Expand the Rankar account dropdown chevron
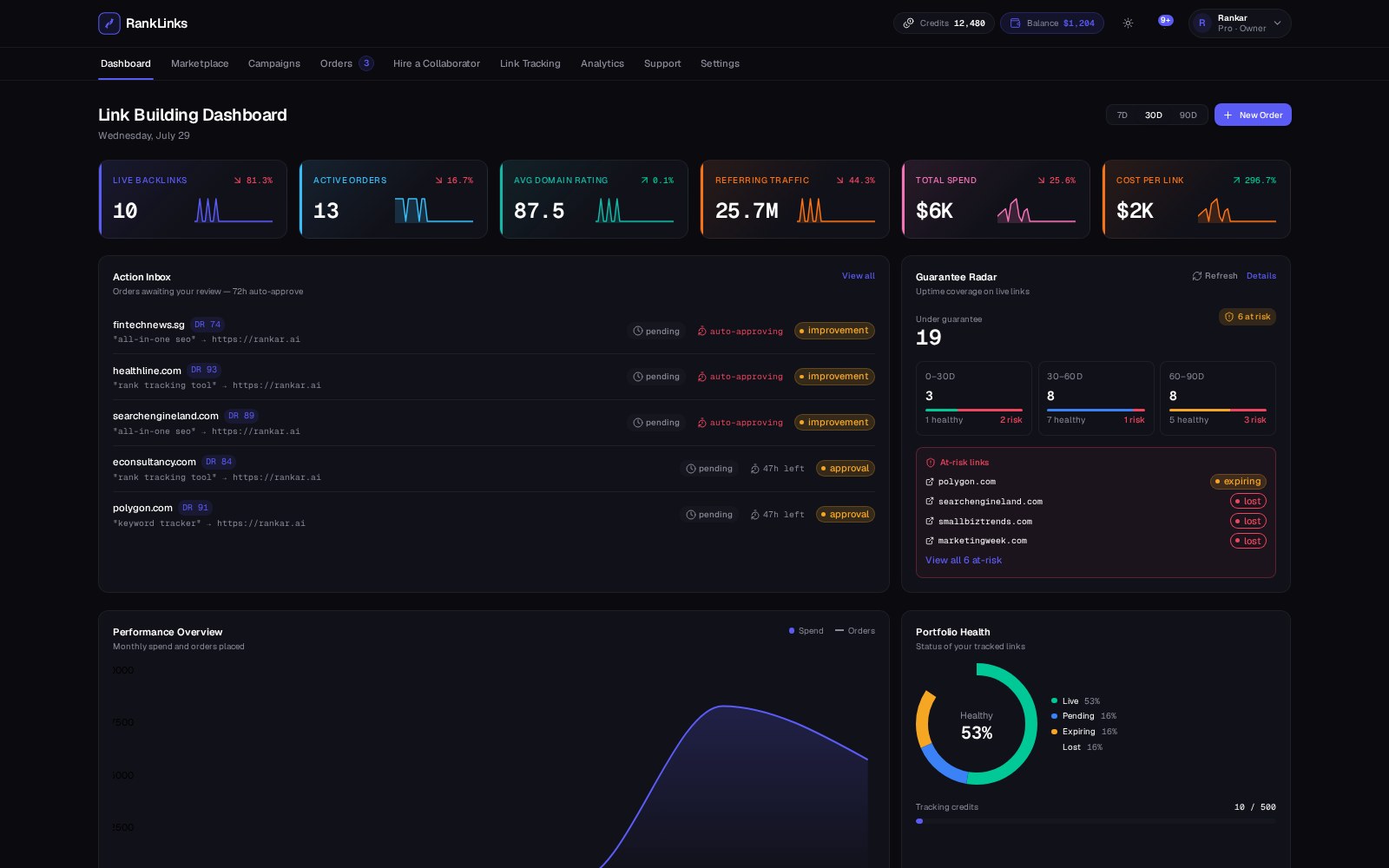Viewport: 1389px width, 868px height. tap(1277, 23)
